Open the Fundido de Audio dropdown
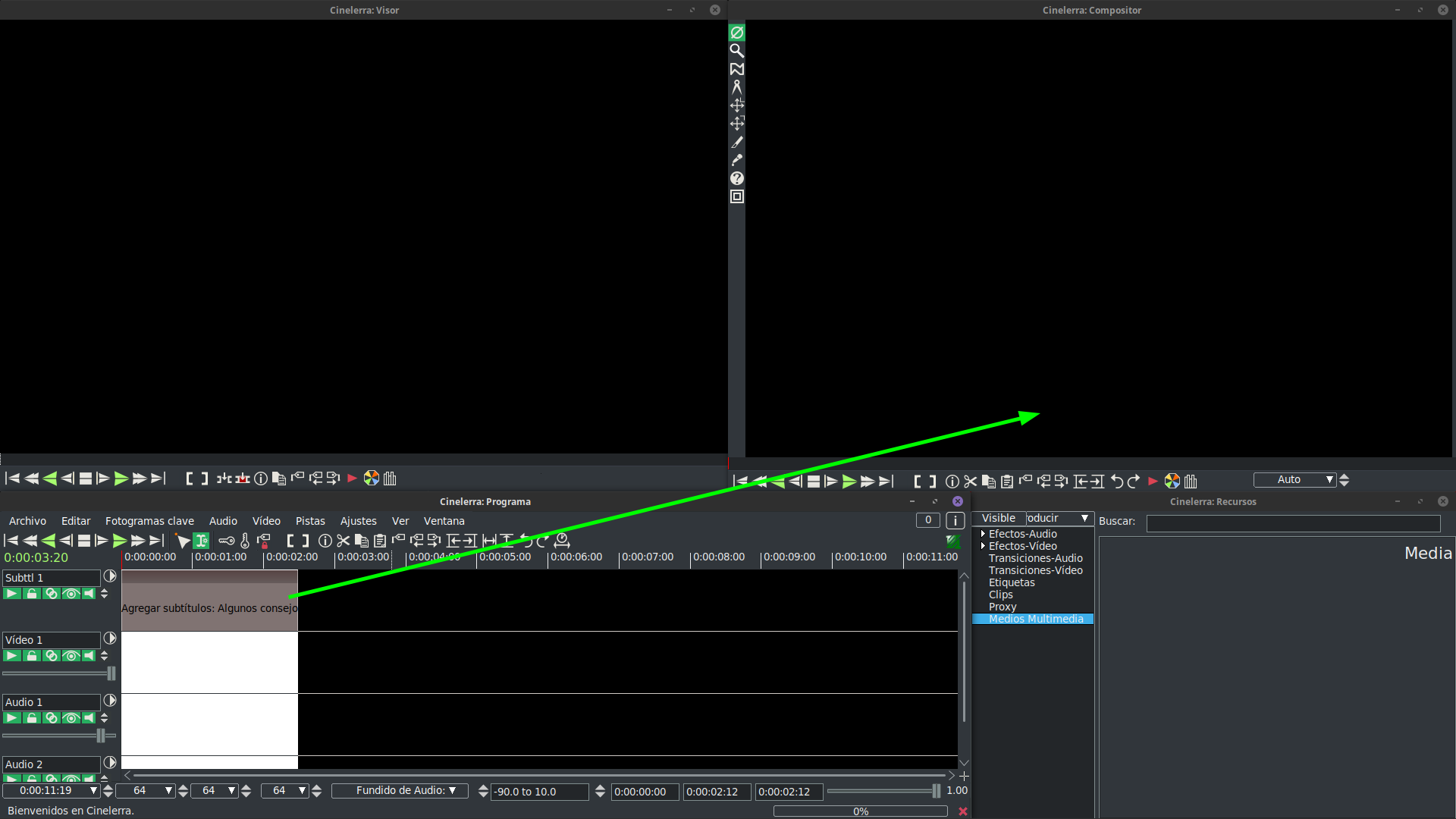Image resolution: width=1456 pixels, height=819 pixels. click(400, 791)
